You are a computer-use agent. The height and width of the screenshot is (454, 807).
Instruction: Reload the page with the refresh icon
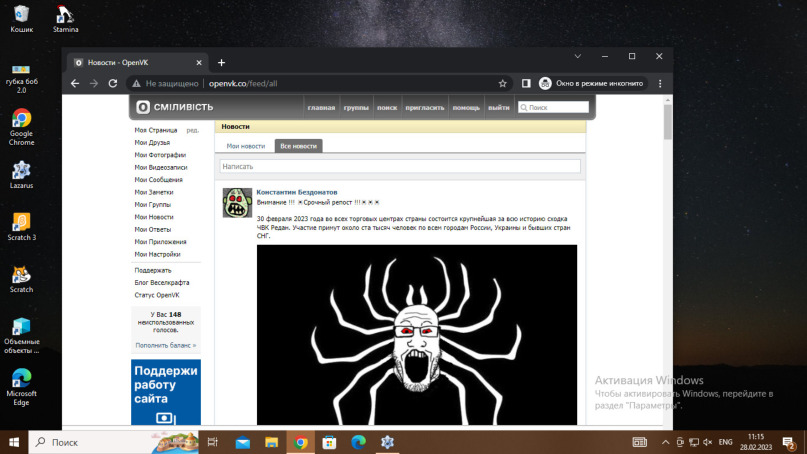click(x=113, y=84)
